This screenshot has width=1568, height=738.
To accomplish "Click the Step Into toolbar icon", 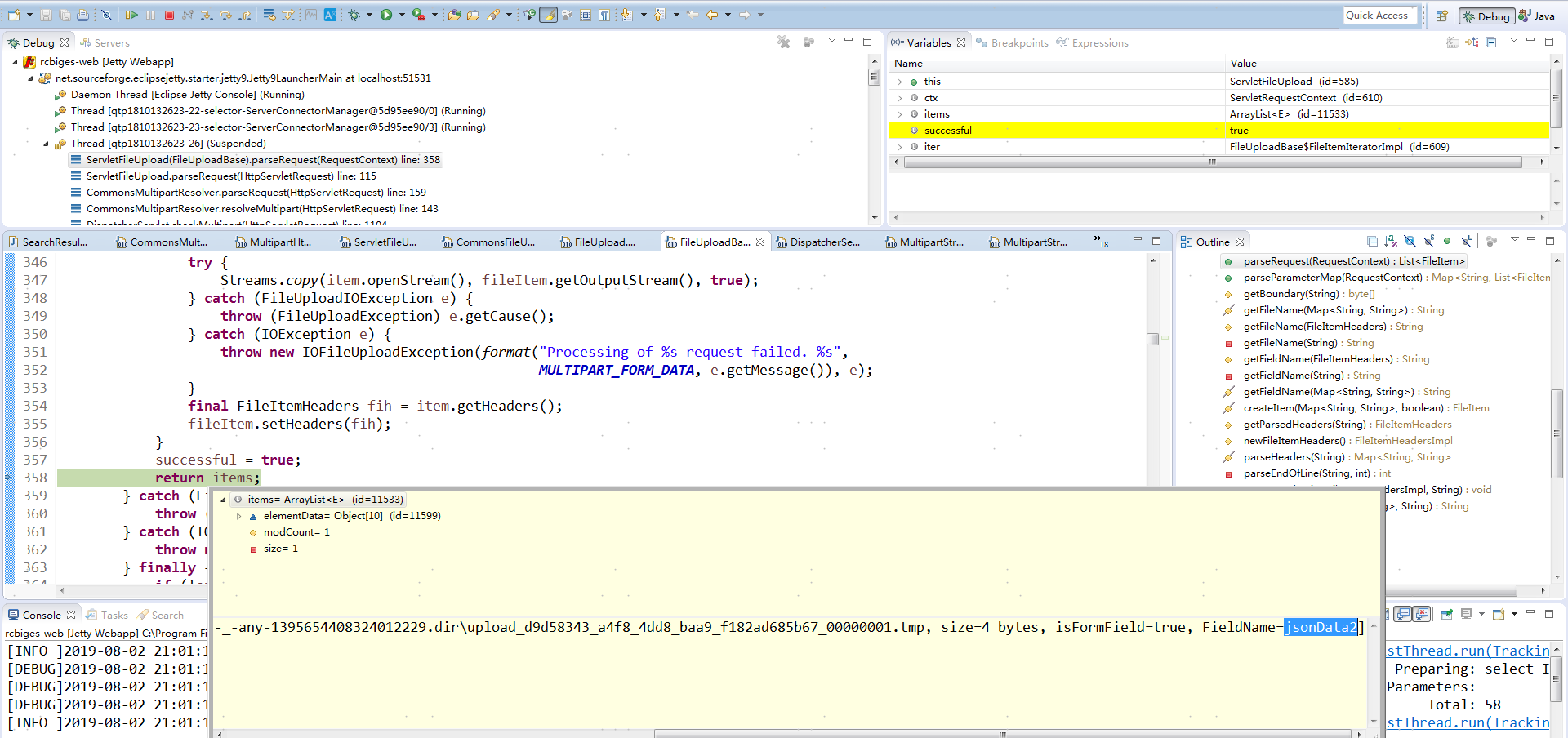I will [207, 15].
